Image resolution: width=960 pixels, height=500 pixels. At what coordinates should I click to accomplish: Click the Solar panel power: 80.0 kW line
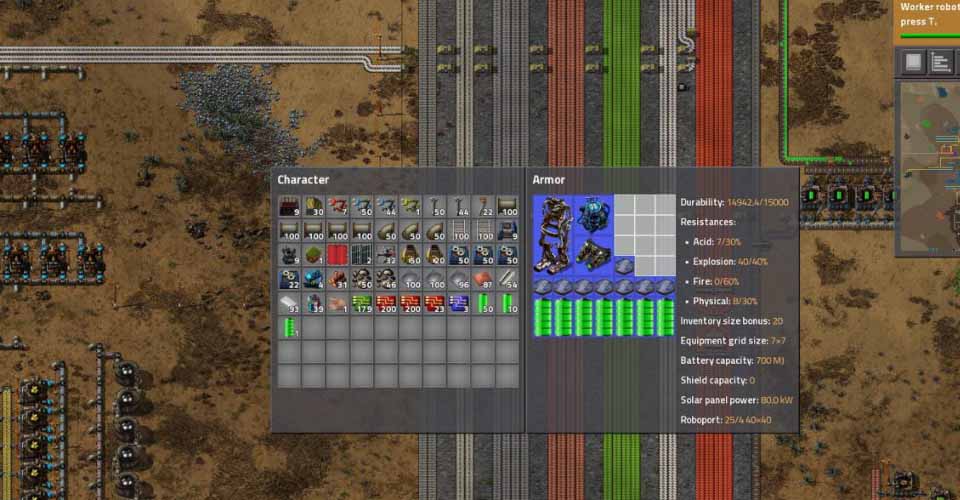[x=737, y=400]
